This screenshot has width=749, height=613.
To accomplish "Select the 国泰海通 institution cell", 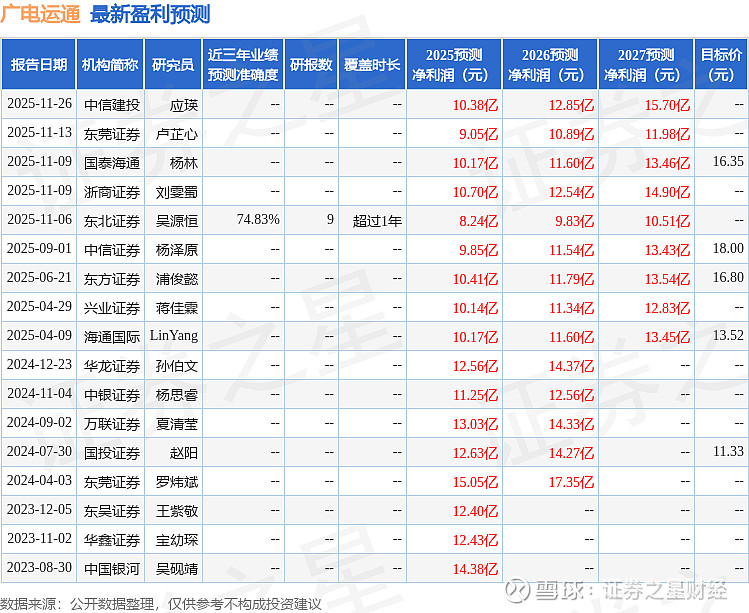I will (112, 163).
